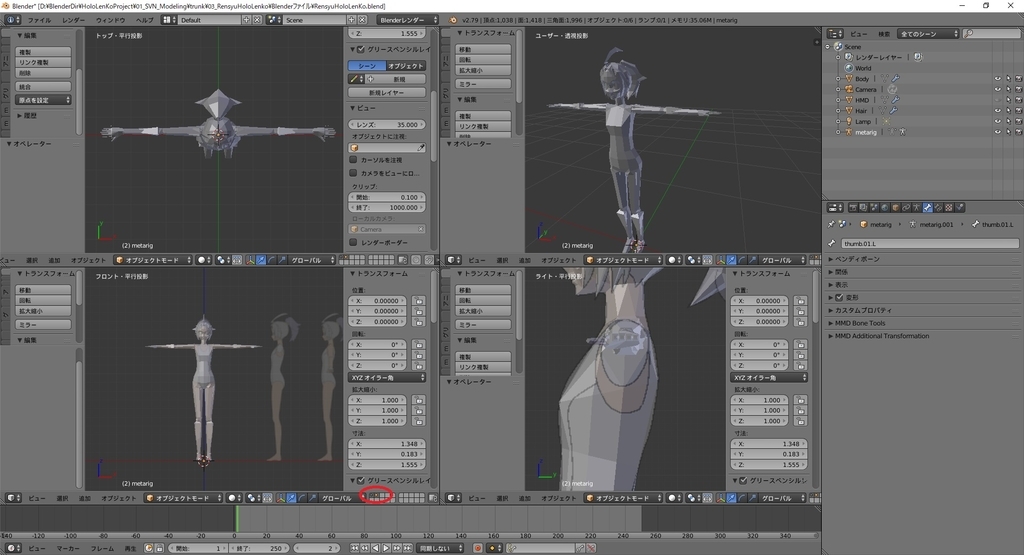
Task: Click properties editor type icon
Action: tap(835, 208)
